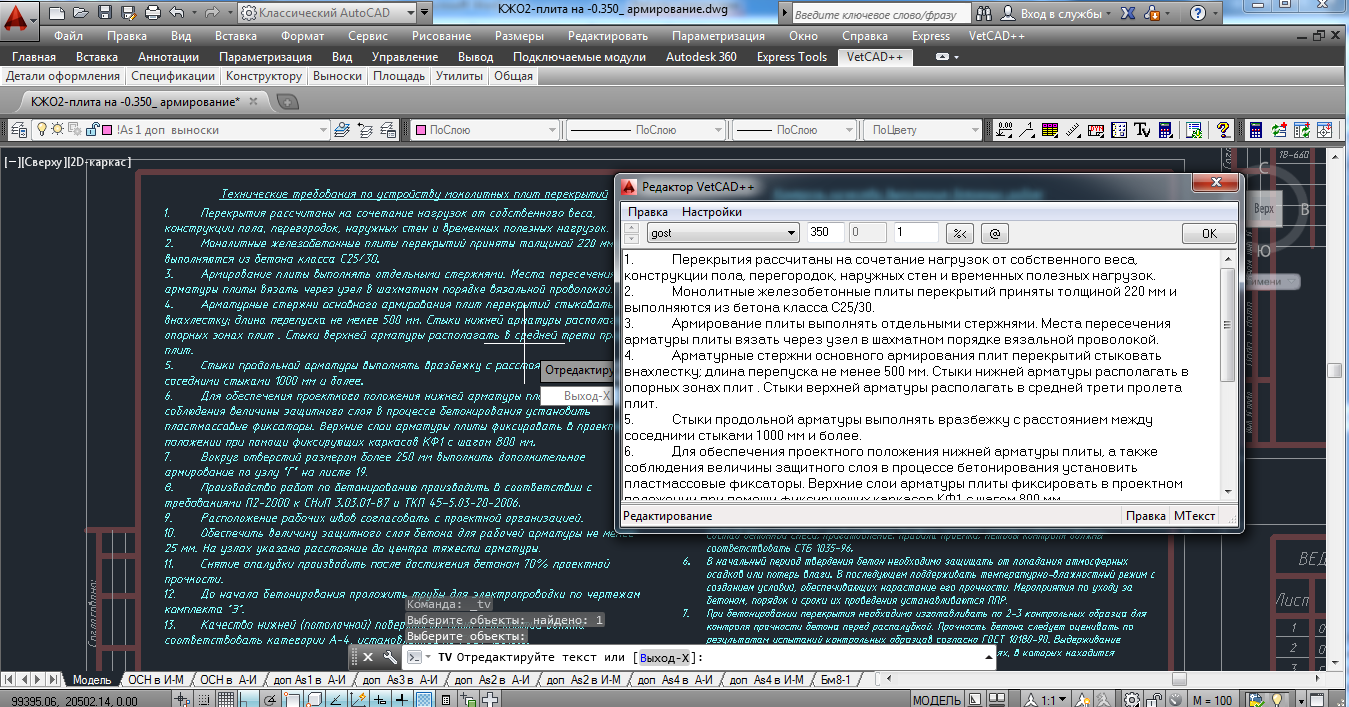Toggle layer lock padlock icon in layer dropdown

click(91, 129)
